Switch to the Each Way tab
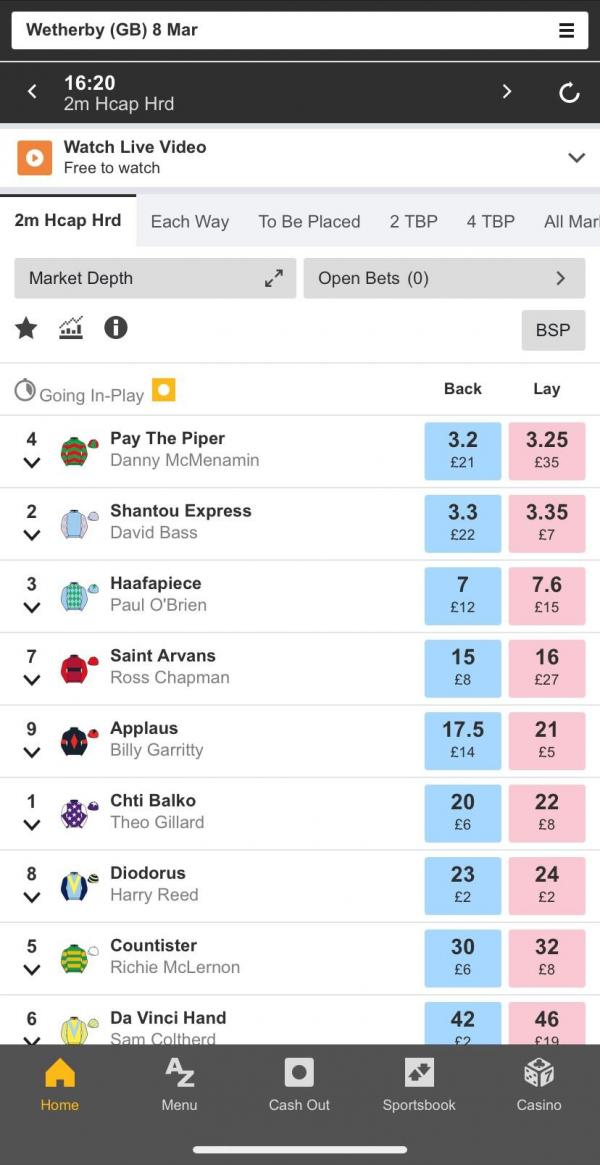The width and height of the screenshot is (600, 1165). tap(190, 221)
